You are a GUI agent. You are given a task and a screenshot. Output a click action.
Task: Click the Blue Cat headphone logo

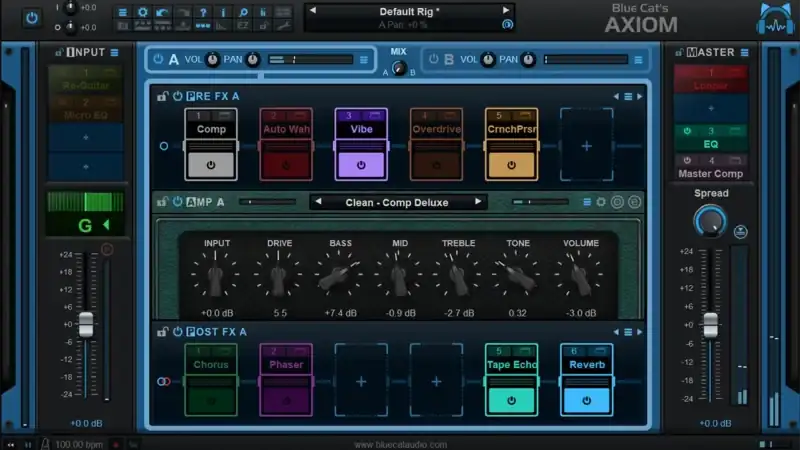775,19
